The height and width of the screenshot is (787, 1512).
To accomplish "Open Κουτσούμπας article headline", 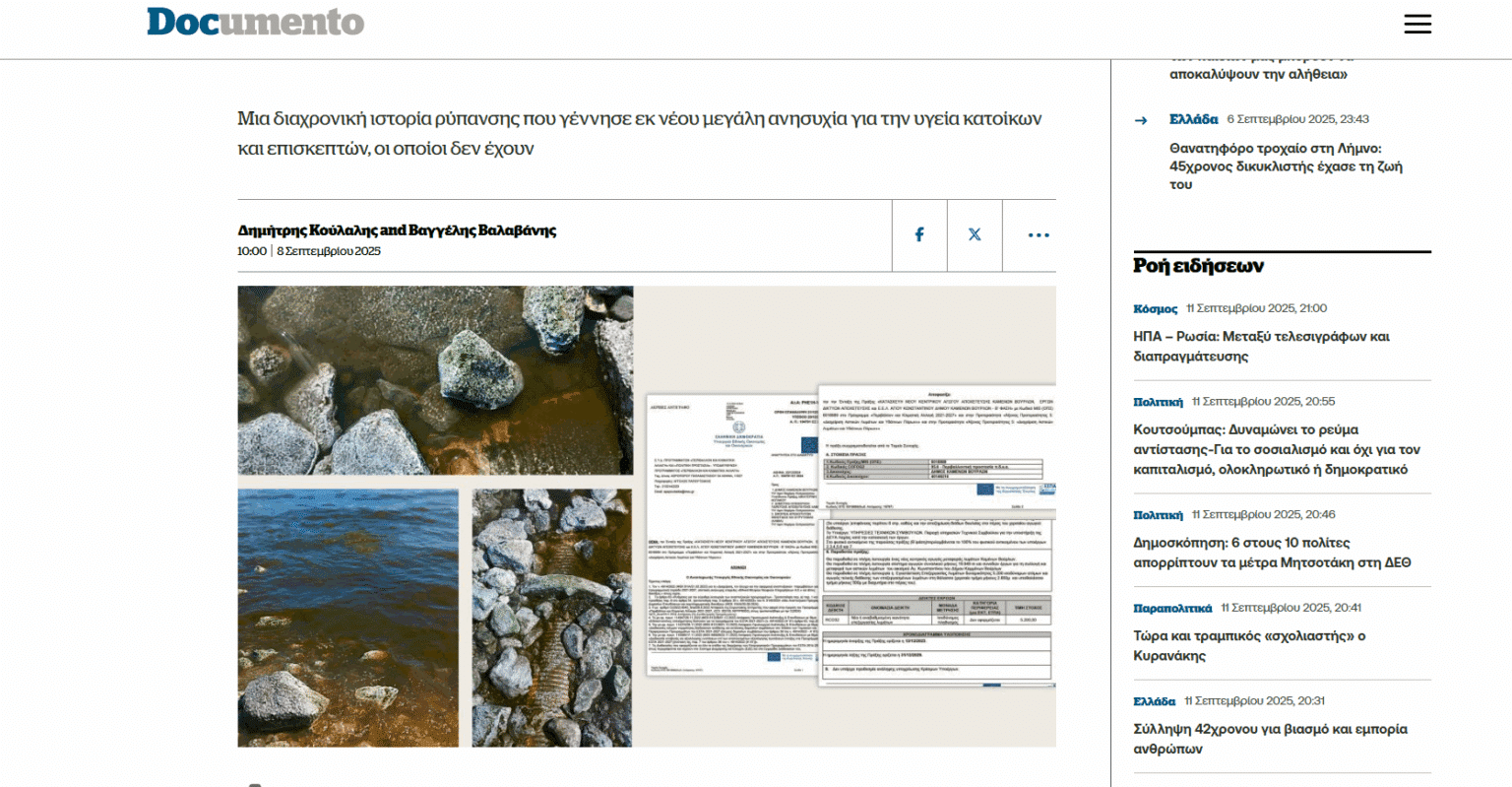I will (x=1276, y=449).
